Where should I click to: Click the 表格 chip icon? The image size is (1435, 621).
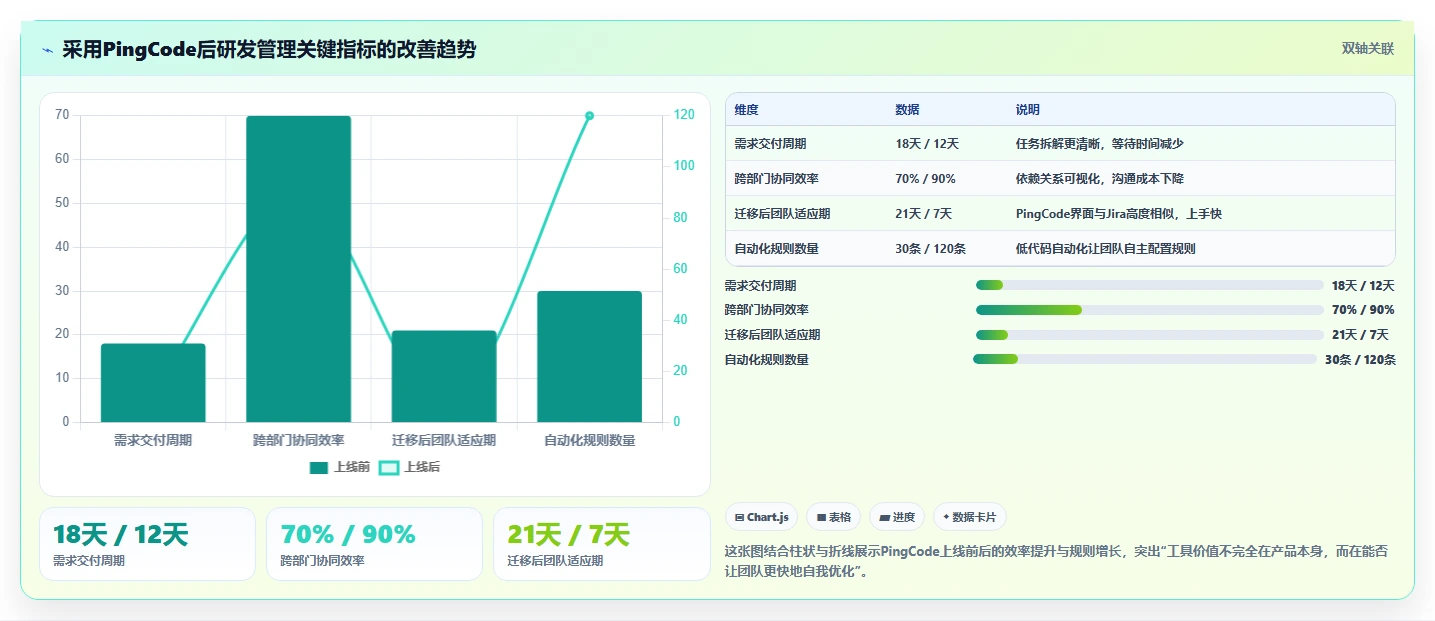[821, 518]
